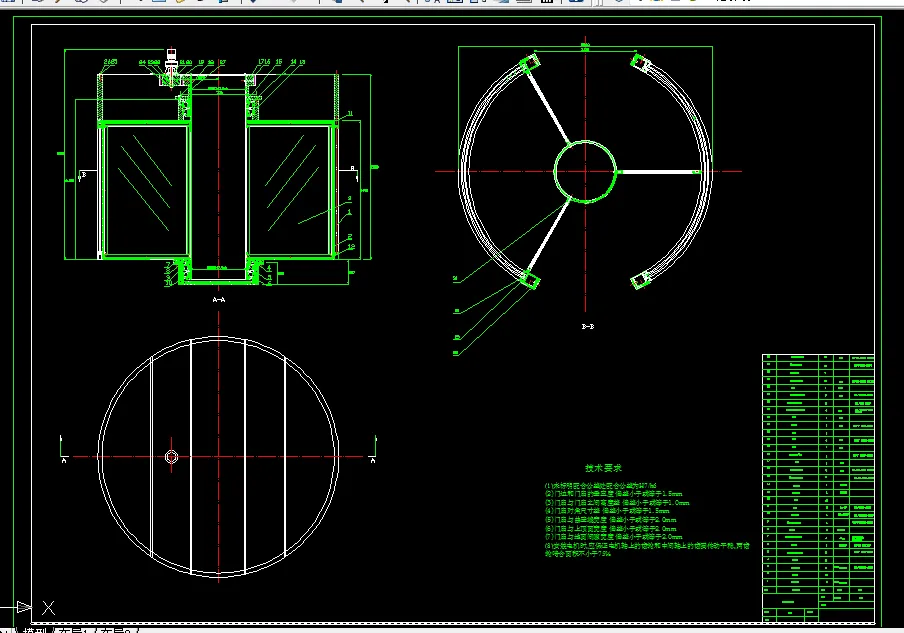Select the A-A section view label
The height and width of the screenshot is (633, 904).
pyautogui.click(x=219, y=300)
